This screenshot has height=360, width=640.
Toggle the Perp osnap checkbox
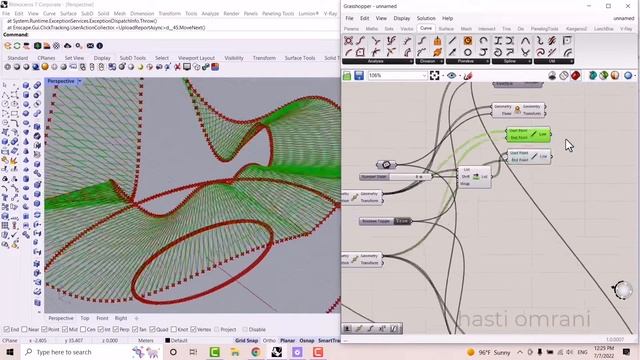[x=116, y=329]
